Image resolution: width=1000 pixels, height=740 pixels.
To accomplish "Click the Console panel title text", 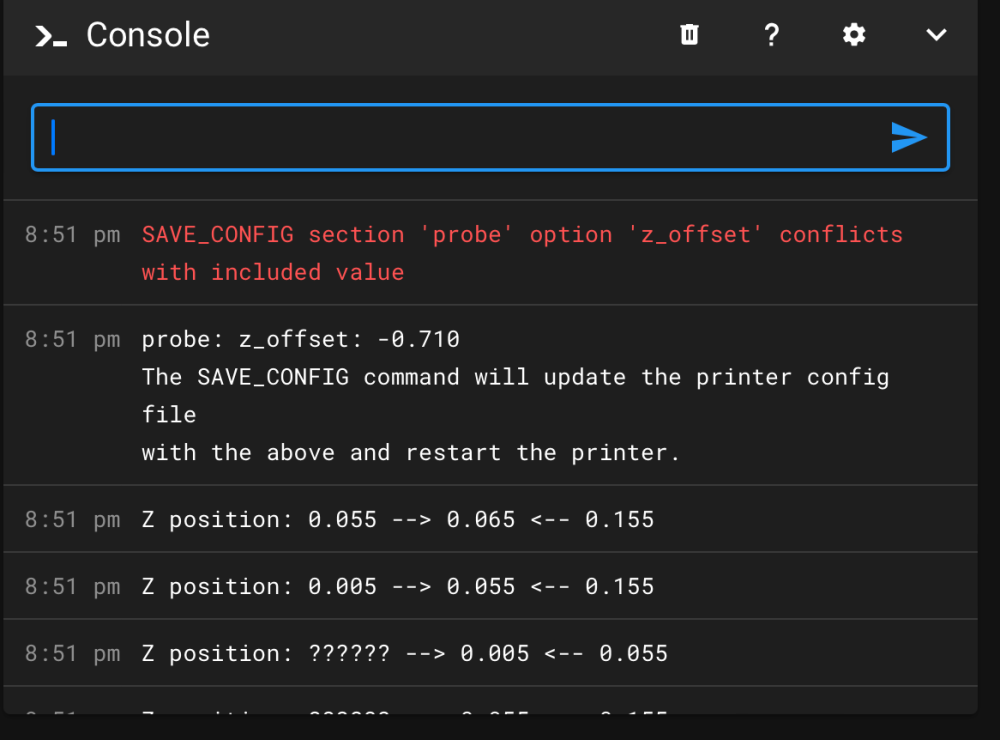I will pos(148,35).
